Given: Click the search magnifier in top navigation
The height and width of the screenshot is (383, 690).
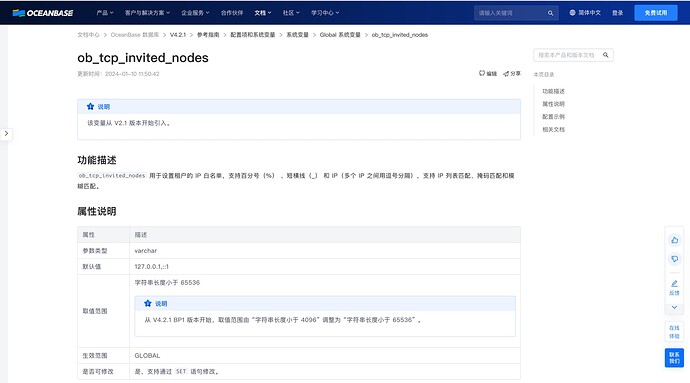Looking at the screenshot, I should (551, 13).
